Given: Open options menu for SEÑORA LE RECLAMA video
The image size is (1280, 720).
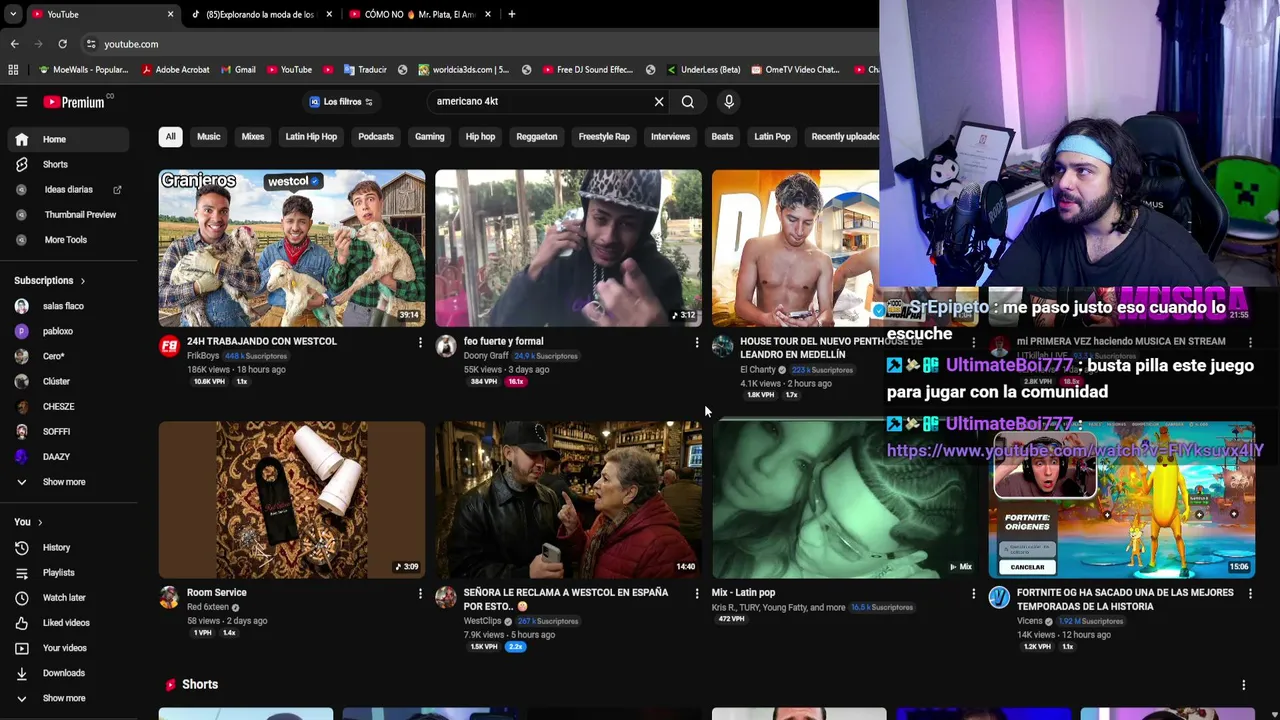Looking at the screenshot, I should point(697,593).
